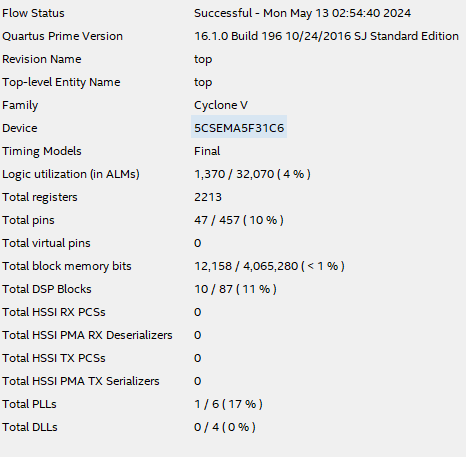Click the Total HSSI RX PCSs label
466x457 pixels.
[54, 312]
